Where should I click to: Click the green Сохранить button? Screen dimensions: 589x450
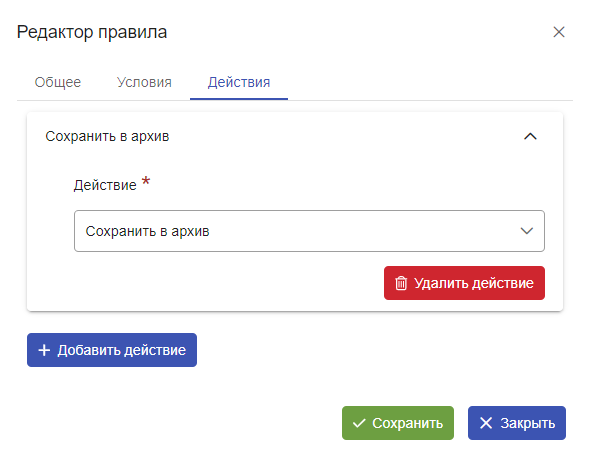(398, 423)
